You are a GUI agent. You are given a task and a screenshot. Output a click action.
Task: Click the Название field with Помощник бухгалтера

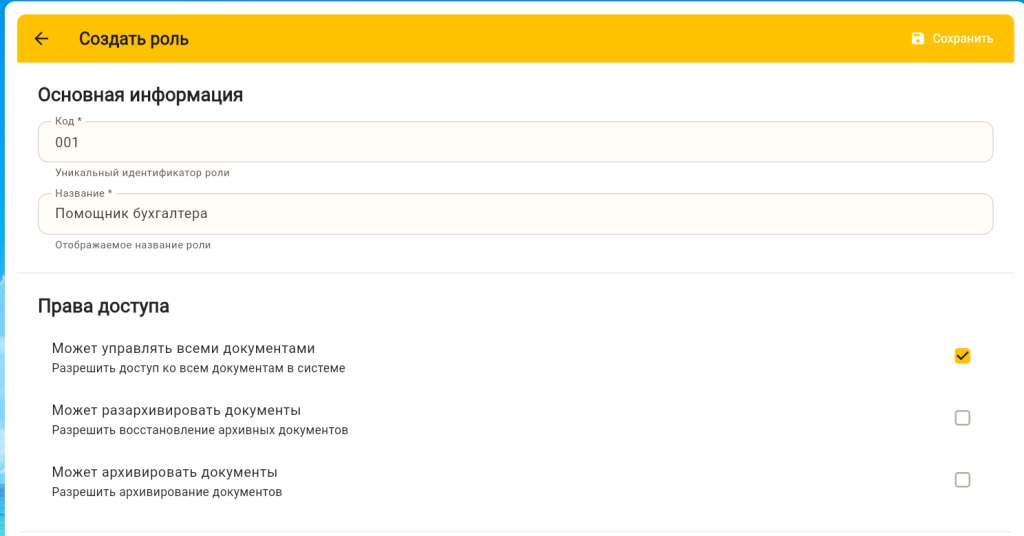click(515, 214)
